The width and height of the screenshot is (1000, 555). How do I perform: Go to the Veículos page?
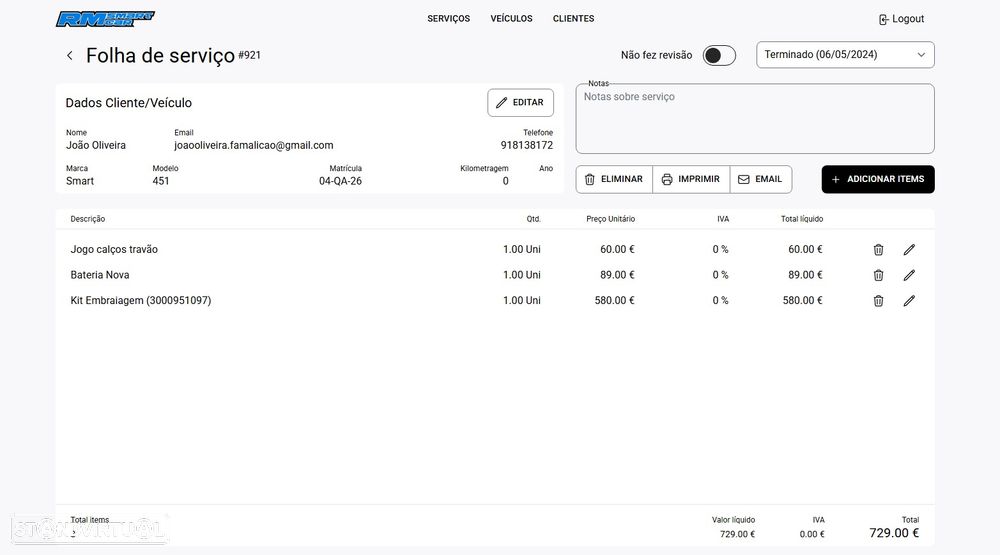coord(511,19)
